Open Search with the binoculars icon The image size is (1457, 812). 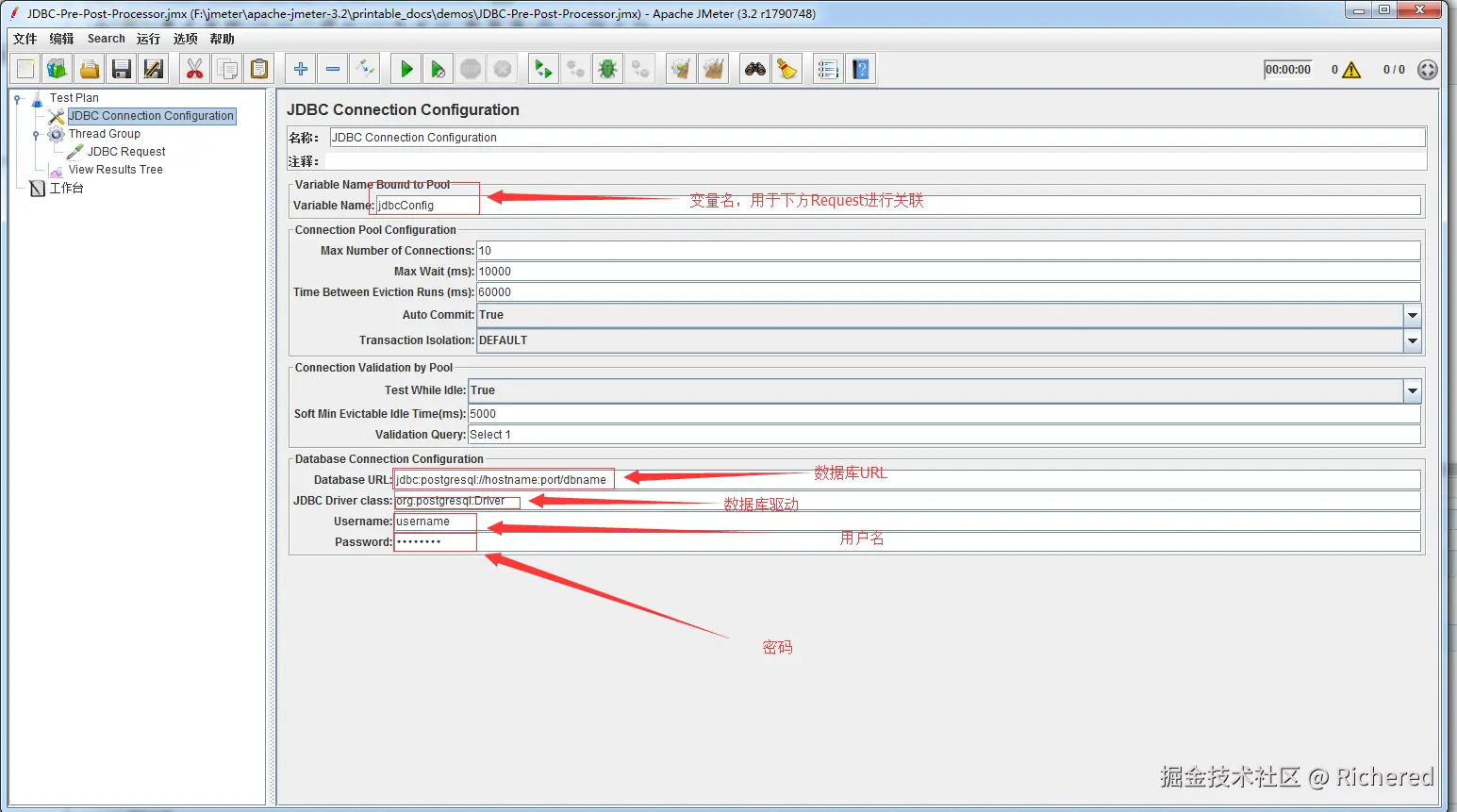click(755, 69)
